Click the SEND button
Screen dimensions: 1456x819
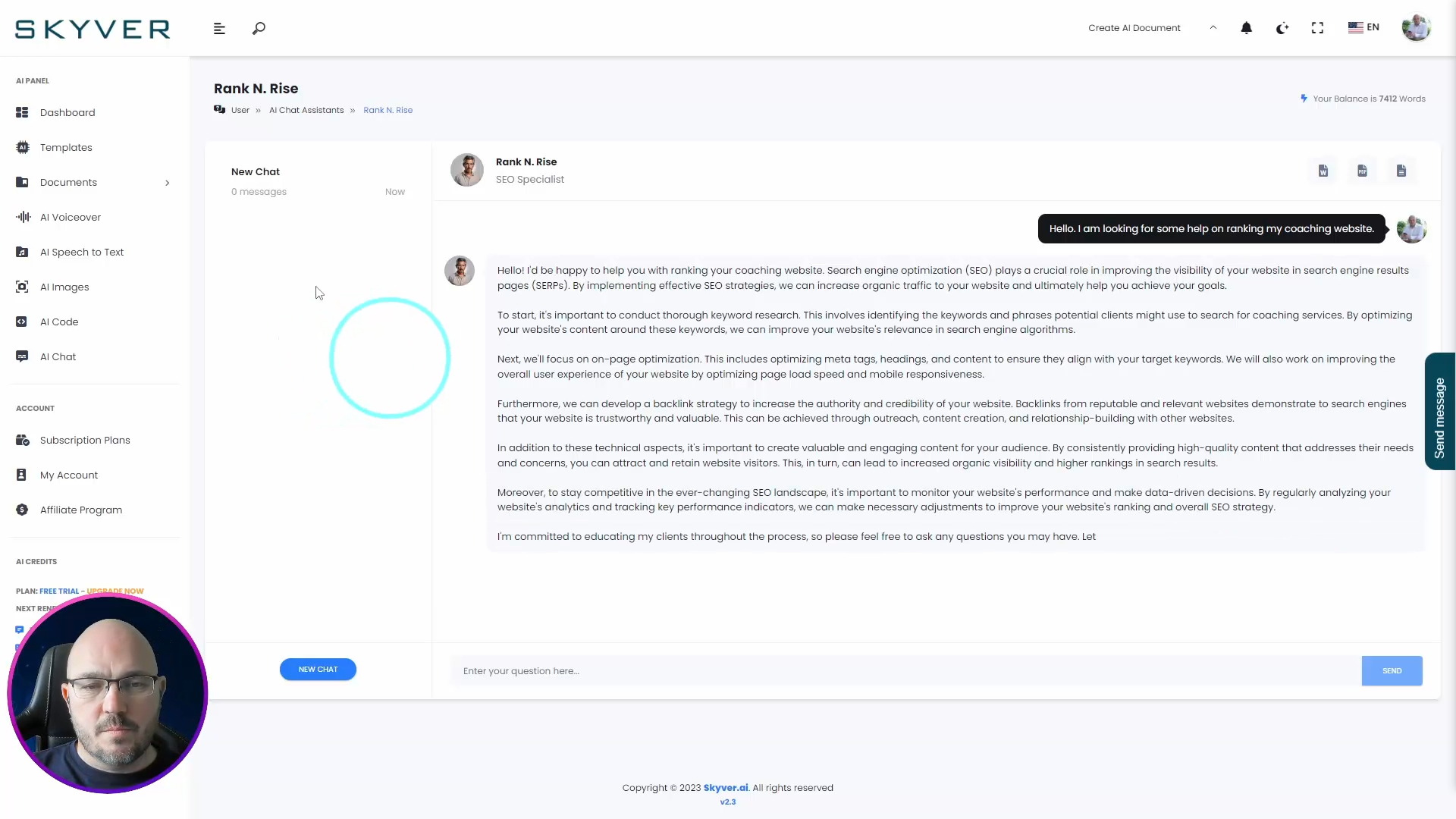click(x=1392, y=670)
